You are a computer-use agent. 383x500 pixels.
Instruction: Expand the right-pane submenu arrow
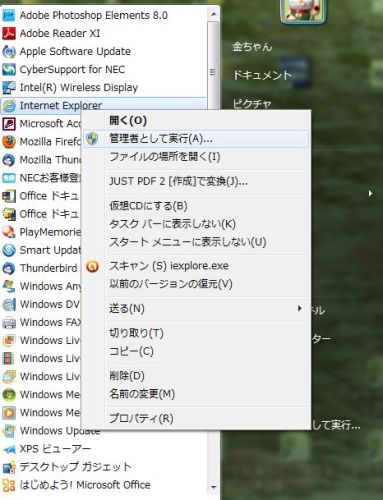[371, 193]
